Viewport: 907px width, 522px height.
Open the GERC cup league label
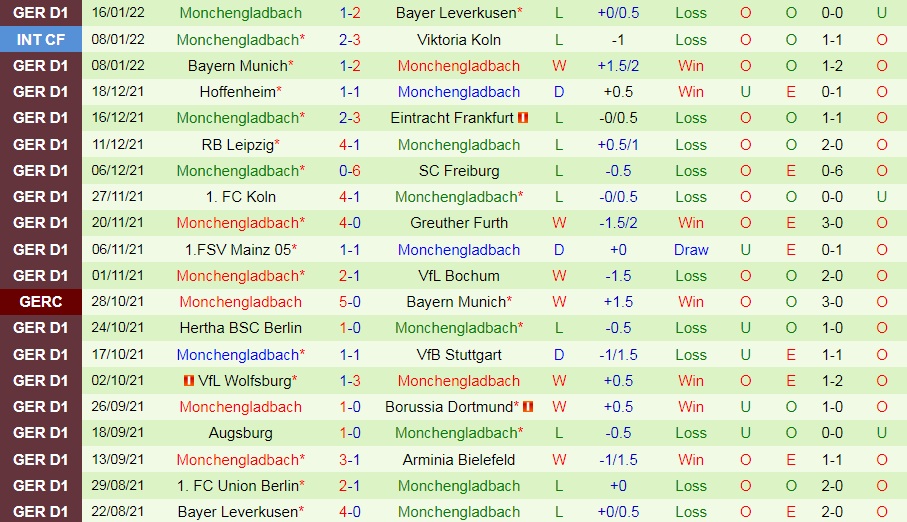pos(40,302)
